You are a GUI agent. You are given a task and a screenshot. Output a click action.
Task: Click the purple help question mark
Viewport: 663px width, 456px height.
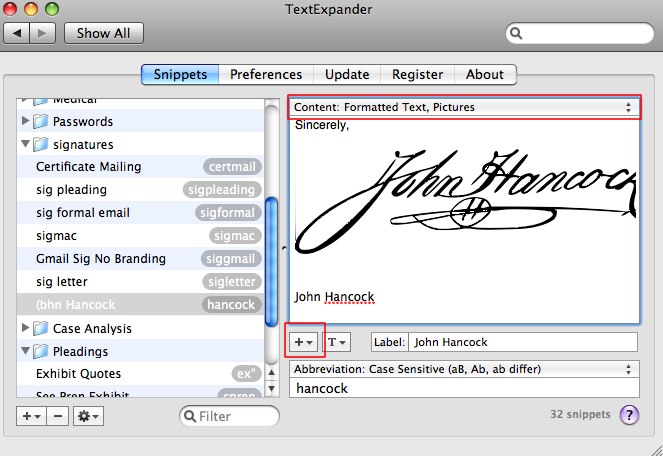(x=629, y=415)
